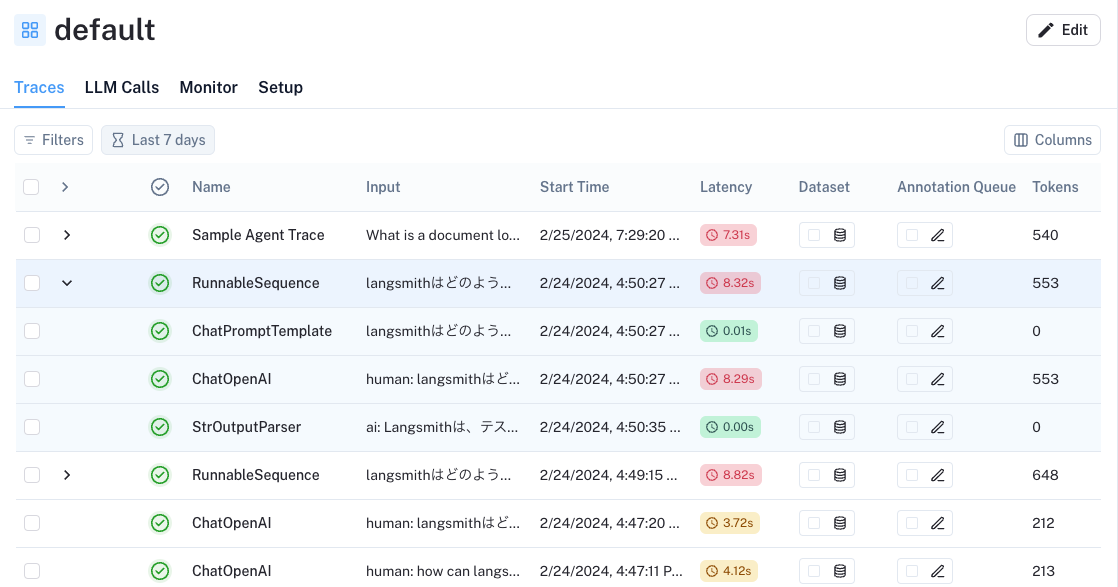Viewport: 1118px width, 587px height.
Task: Open the Monitor tab
Action: point(208,88)
